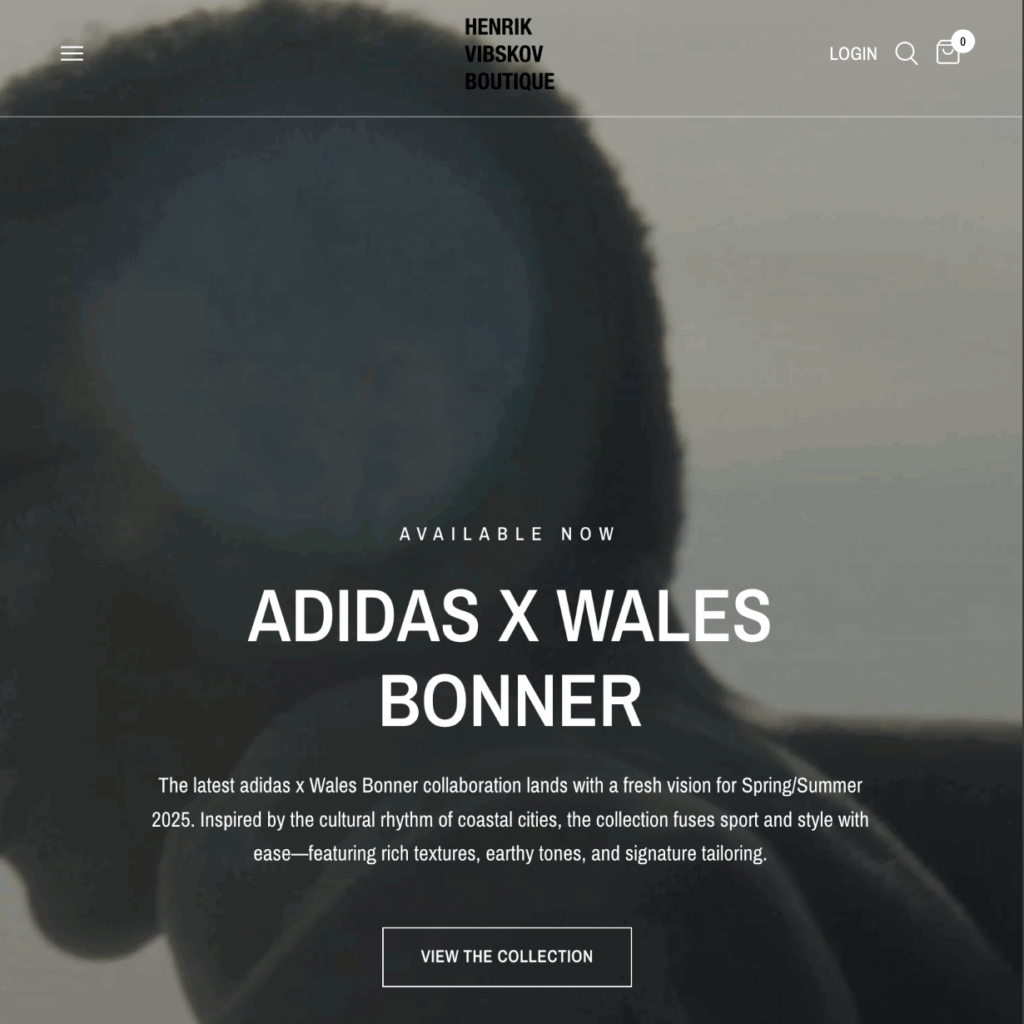Click the collection description paragraph
The height and width of the screenshot is (1024, 1024).
pyautogui.click(x=509, y=820)
